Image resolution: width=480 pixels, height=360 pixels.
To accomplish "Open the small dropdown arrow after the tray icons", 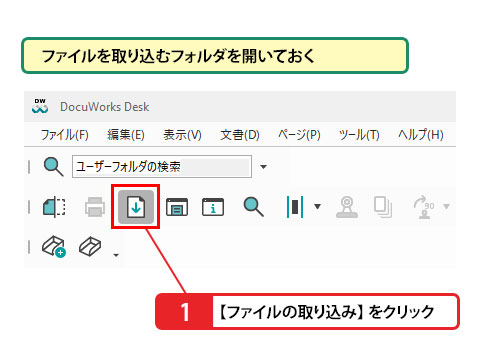I will [x=116, y=255].
